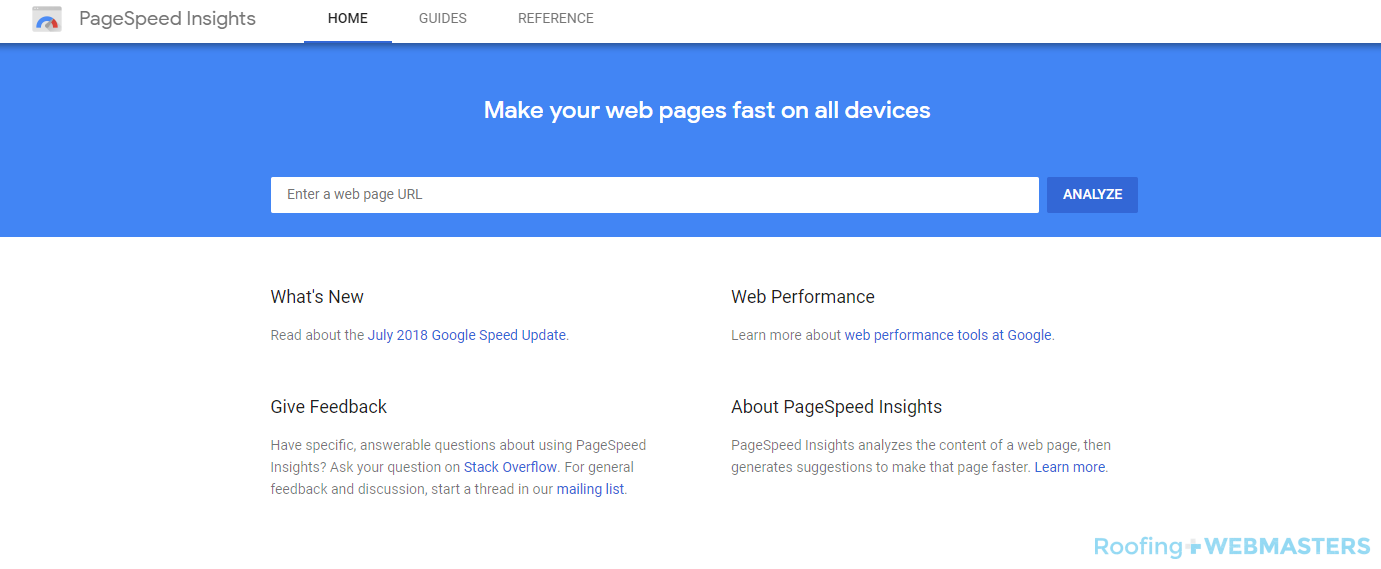Click the Web Performance heading
This screenshot has width=1381, height=569.
tap(802, 297)
